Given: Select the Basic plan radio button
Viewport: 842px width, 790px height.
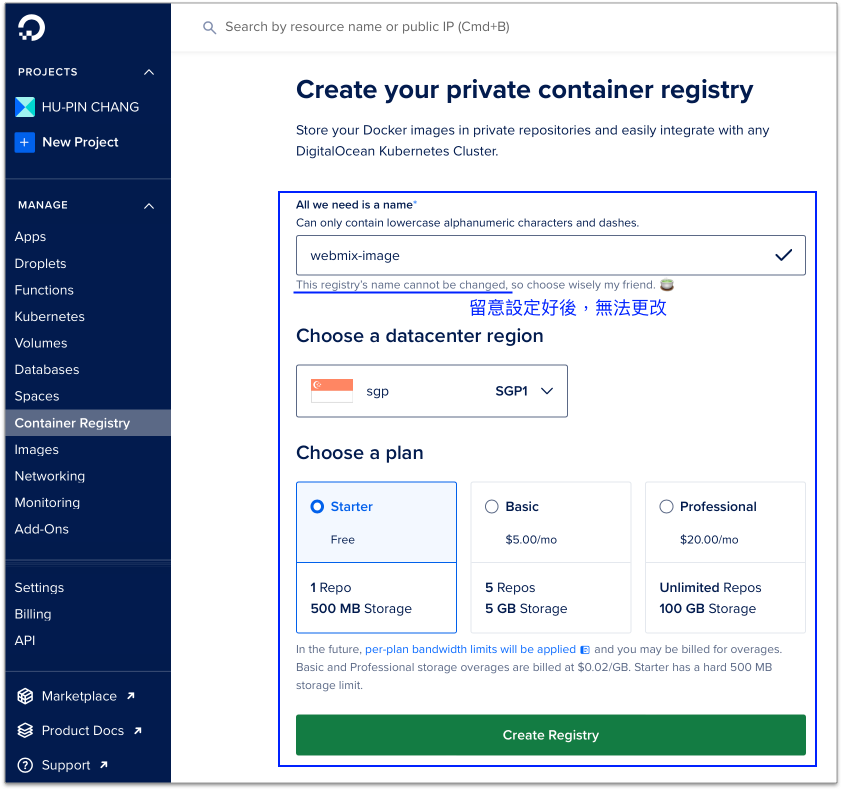Looking at the screenshot, I should (x=491, y=506).
